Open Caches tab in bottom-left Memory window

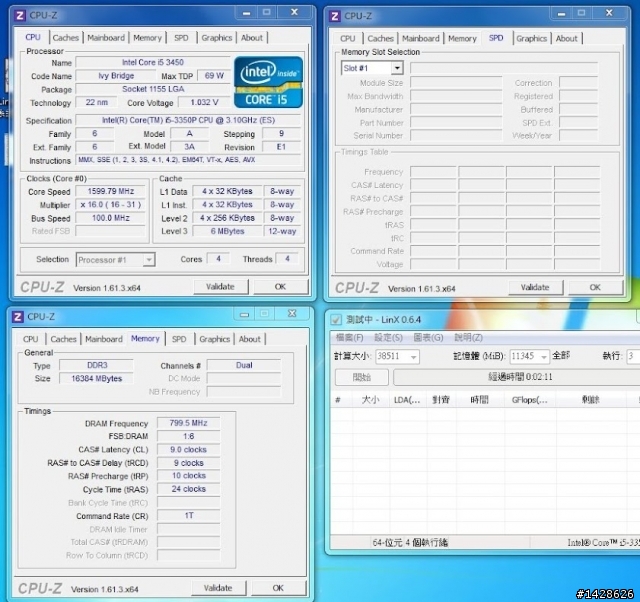point(63,339)
